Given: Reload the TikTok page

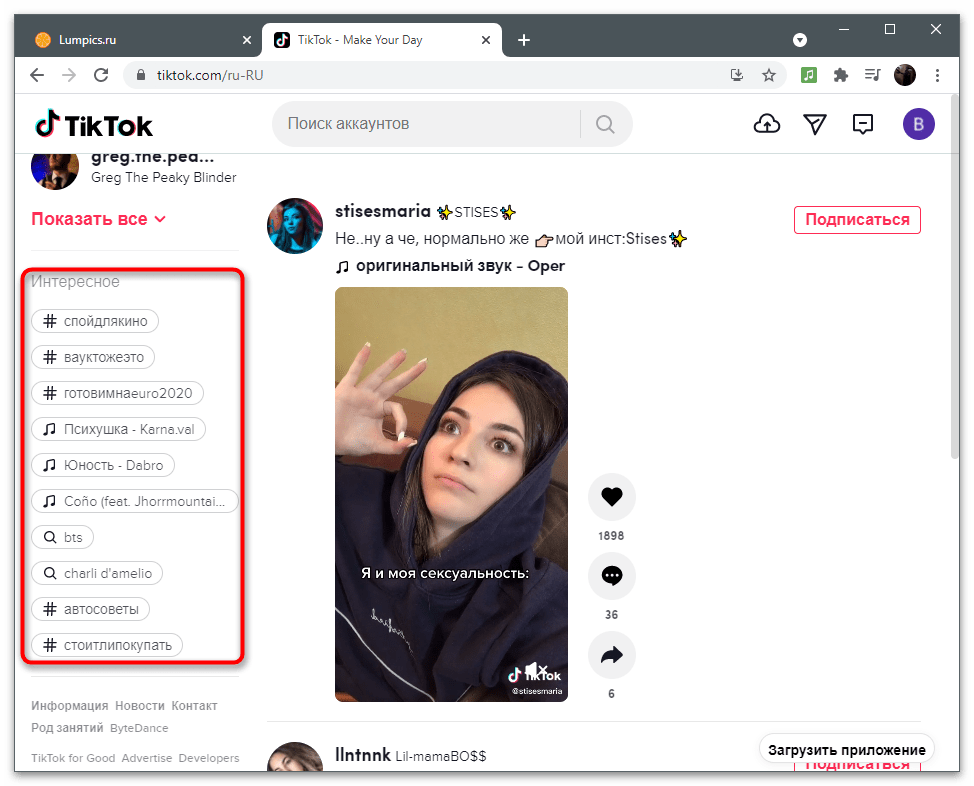Looking at the screenshot, I should pyautogui.click(x=101, y=75).
